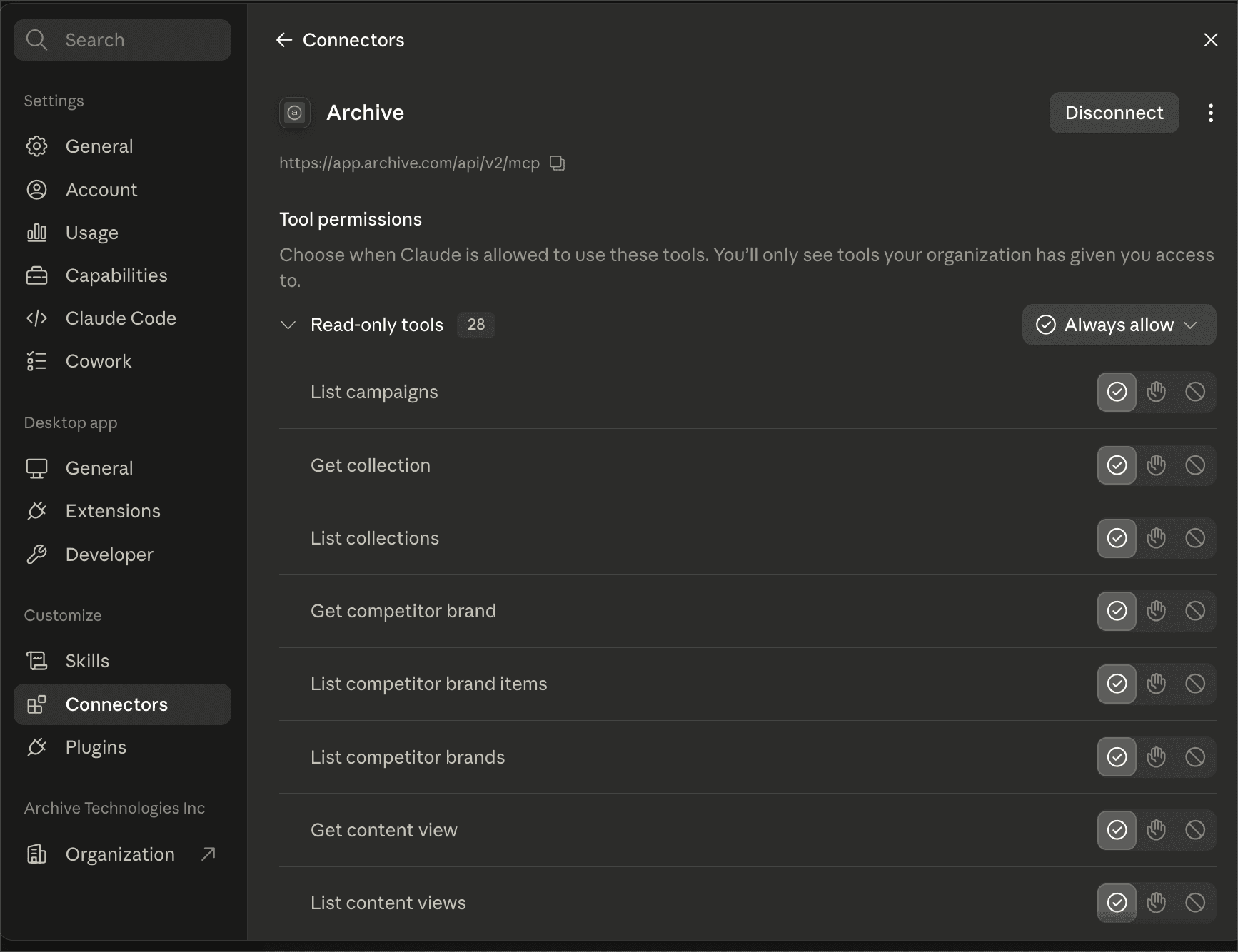
Task: Block the Get collection tool
Action: click(x=1195, y=465)
